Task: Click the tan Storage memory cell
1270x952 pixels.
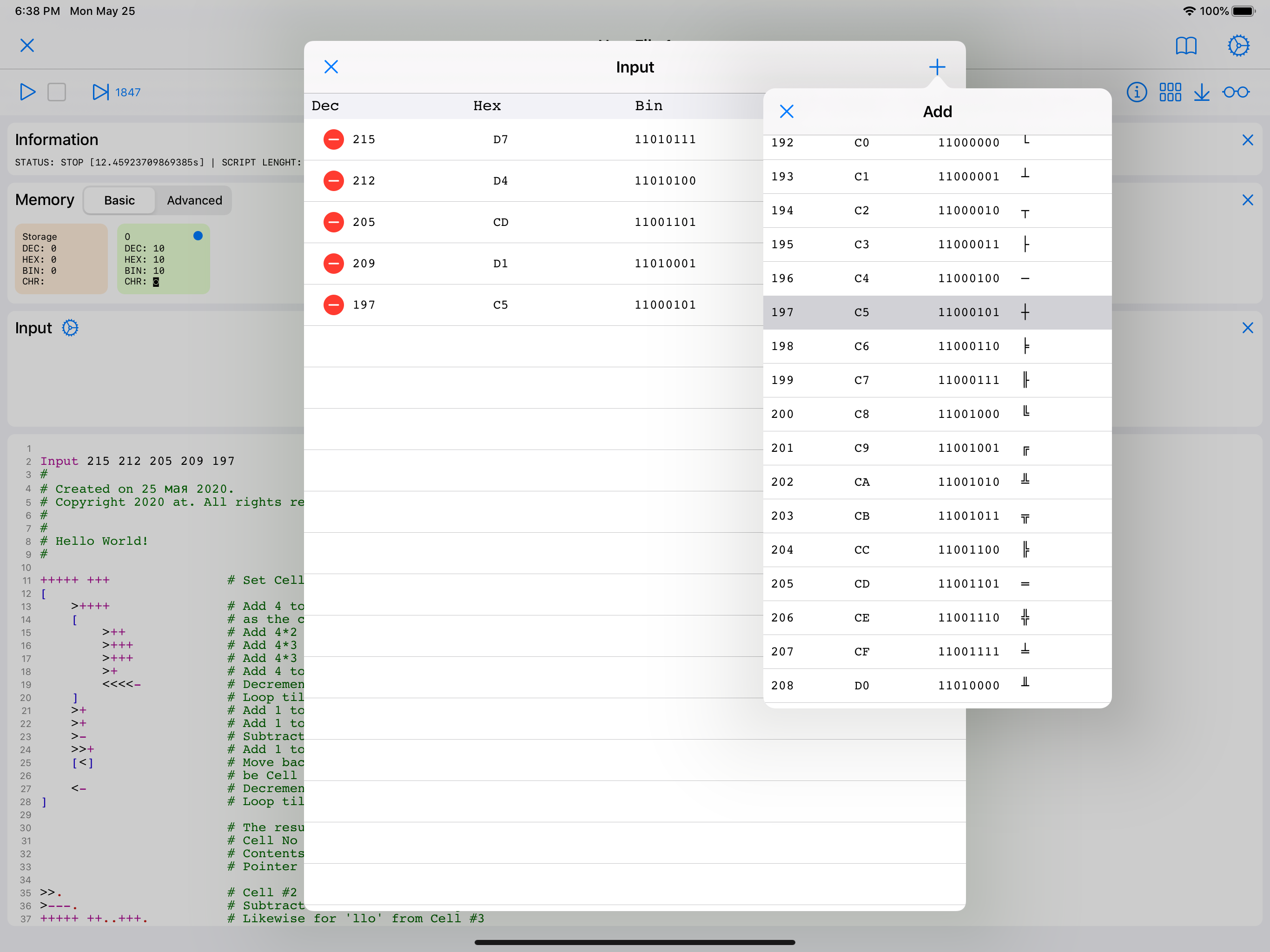Action: (x=61, y=259)
